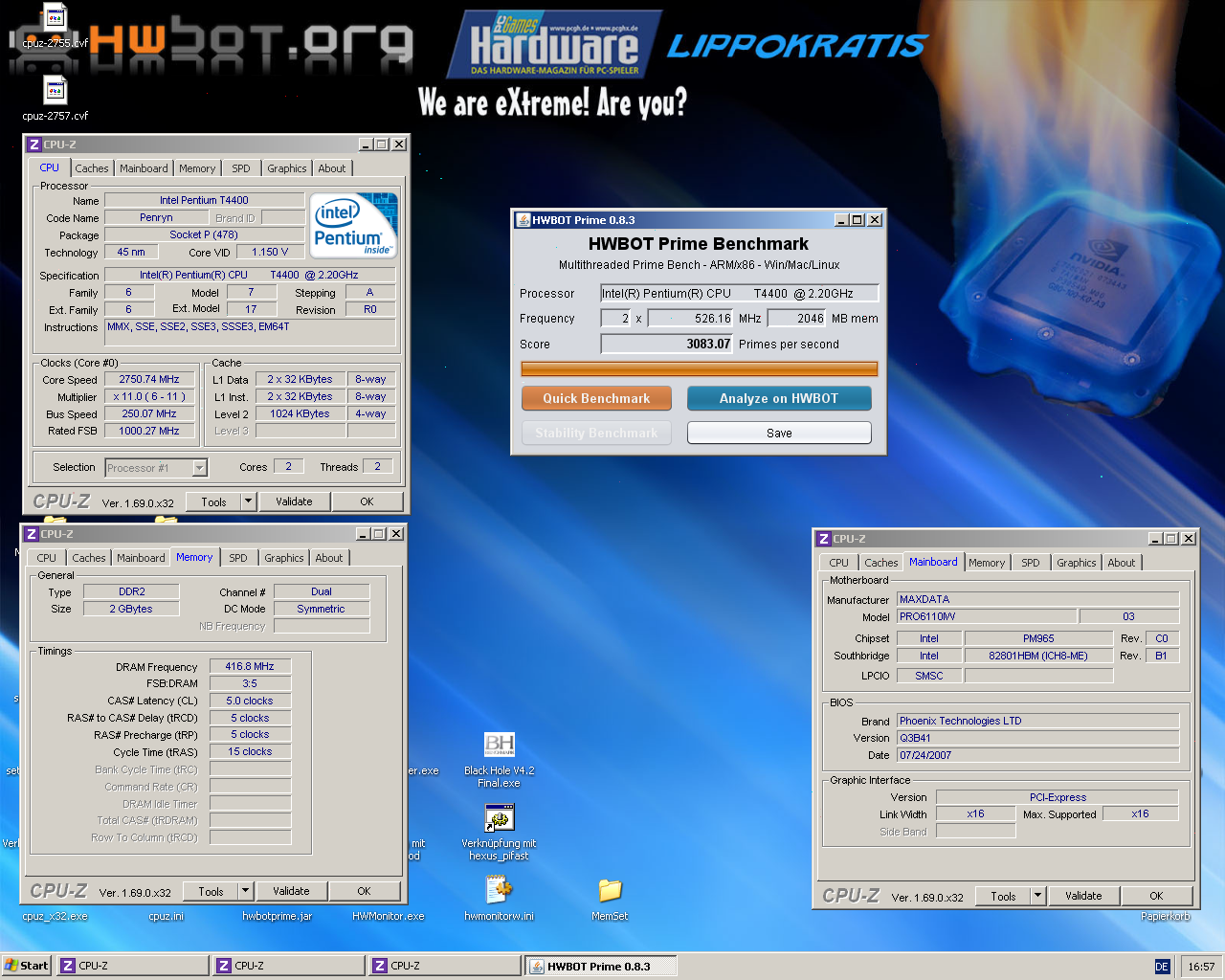1225x980 pixels.
Task: Click chipset value PM965
Action: coord(1038,638)
